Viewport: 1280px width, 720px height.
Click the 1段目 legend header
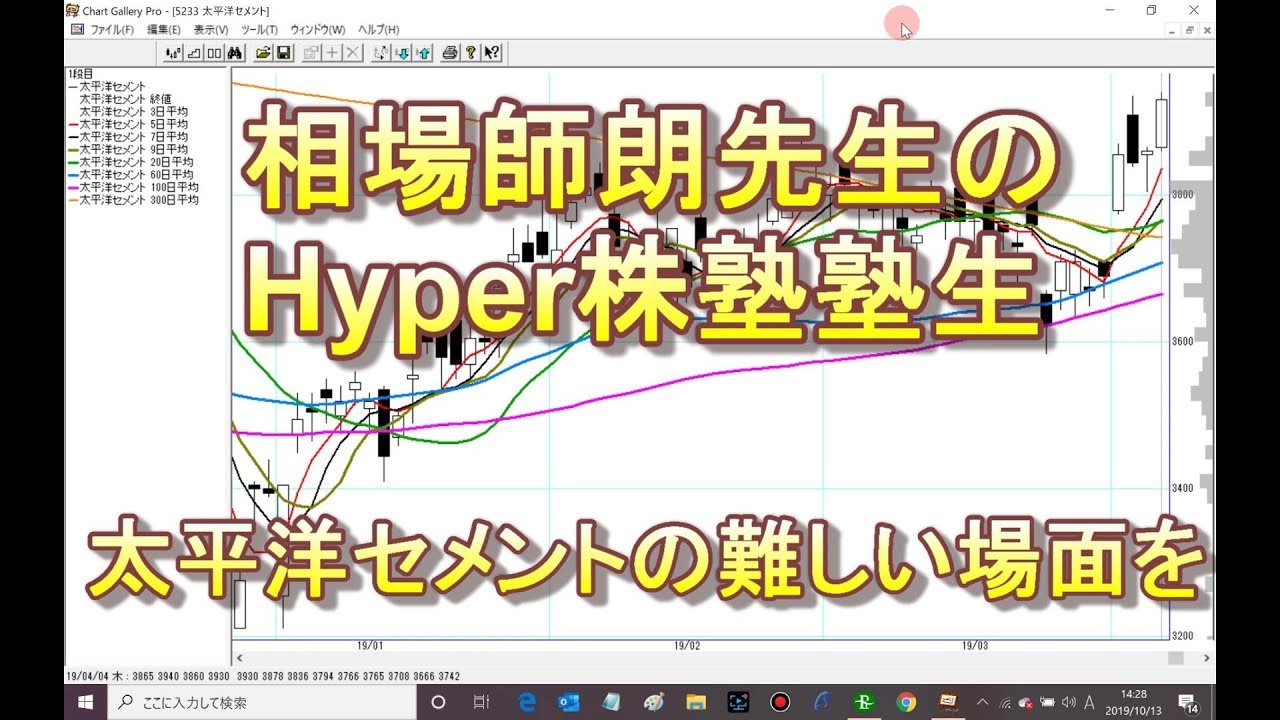pyautogui.click(x=81, y=74)
